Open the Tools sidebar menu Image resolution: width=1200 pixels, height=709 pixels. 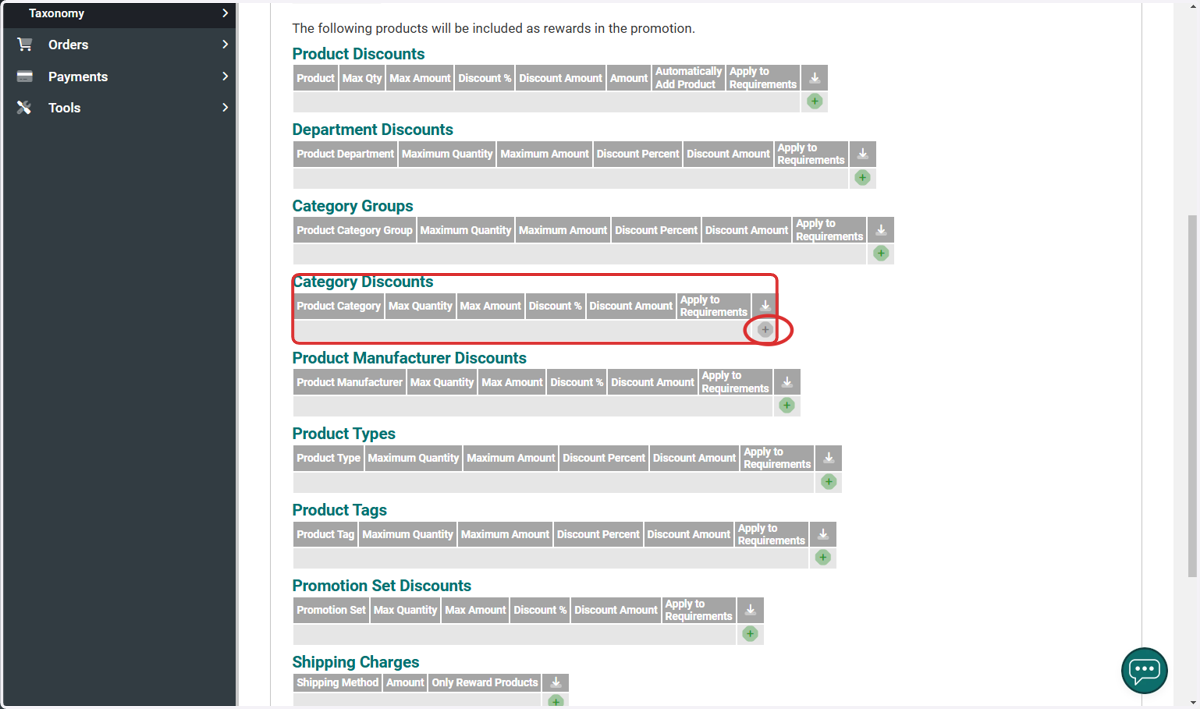(x=119, y=108)
